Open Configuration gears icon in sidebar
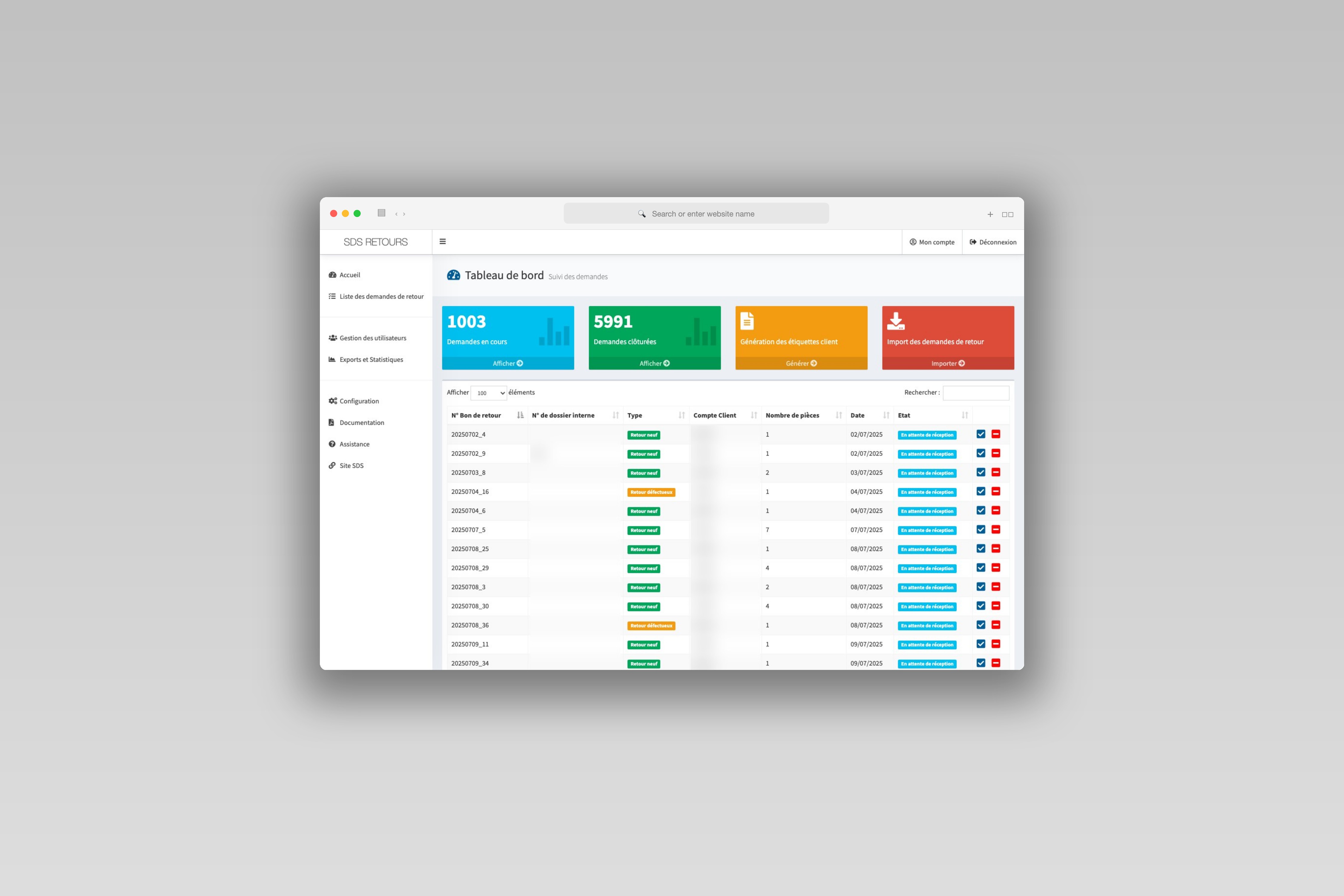 pos(333,401)
